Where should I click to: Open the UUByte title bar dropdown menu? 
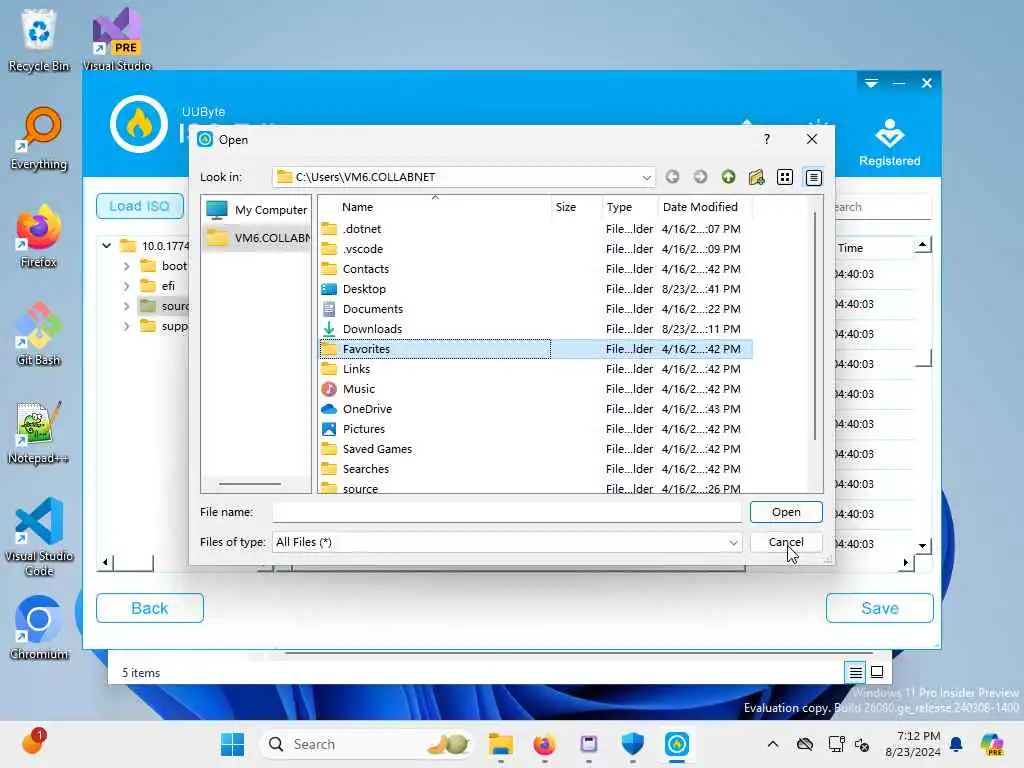(x=871, y=83)
